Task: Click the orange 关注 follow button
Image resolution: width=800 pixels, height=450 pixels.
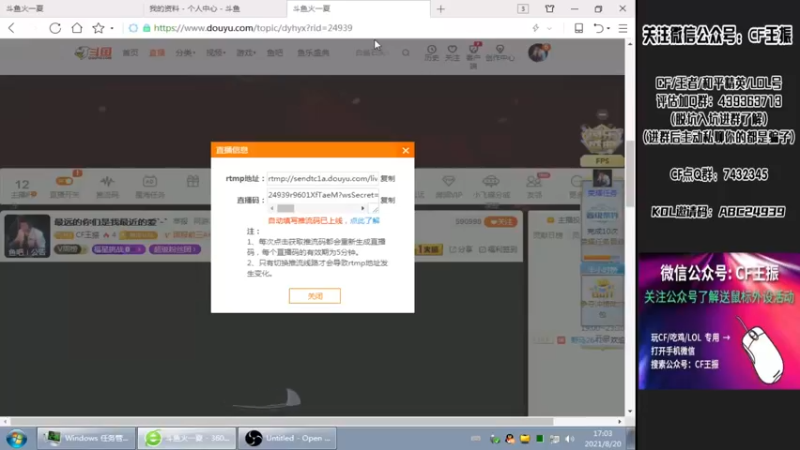Action: pos(501,222)
